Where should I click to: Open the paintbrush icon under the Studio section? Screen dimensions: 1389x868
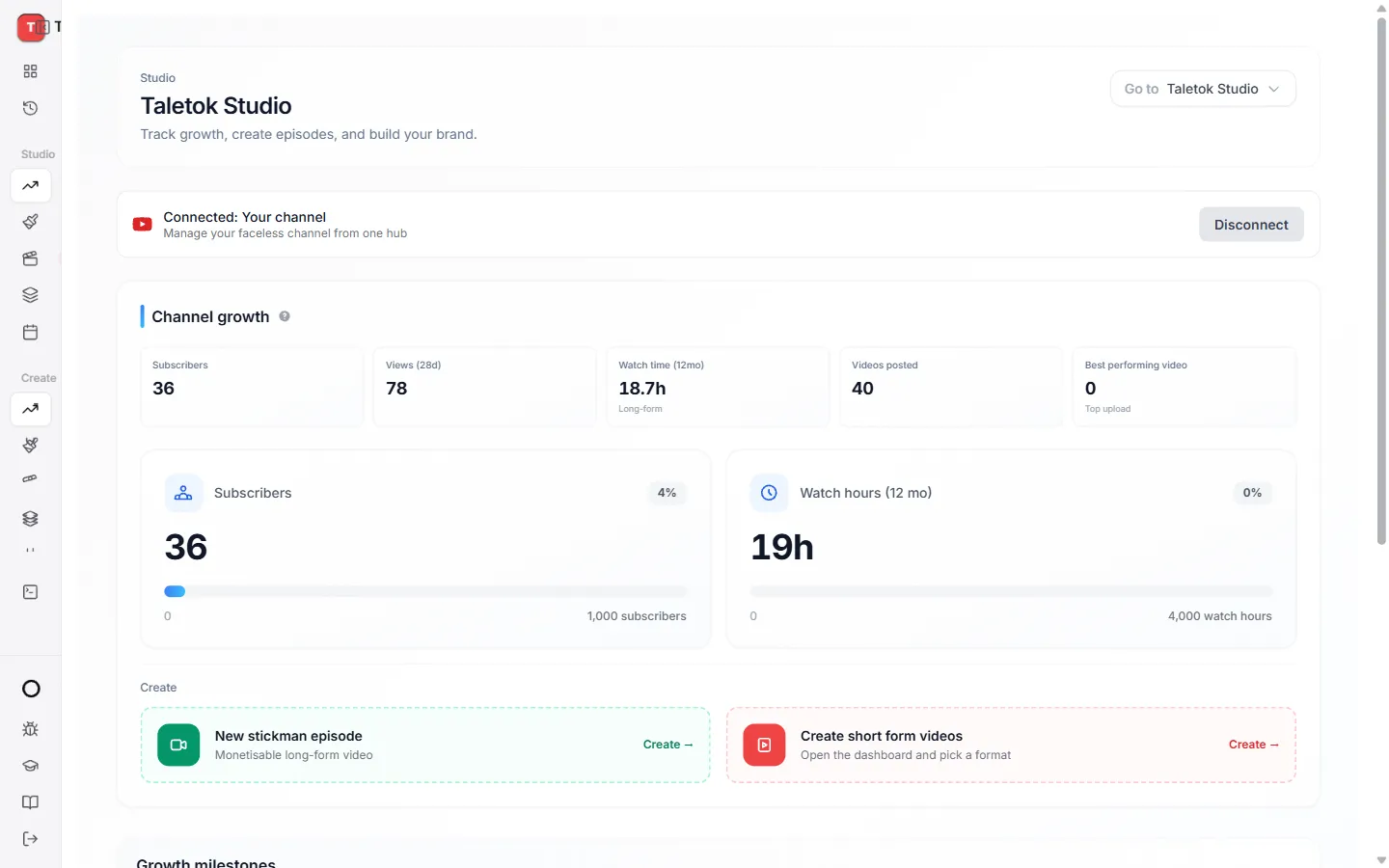coord(31,222)
